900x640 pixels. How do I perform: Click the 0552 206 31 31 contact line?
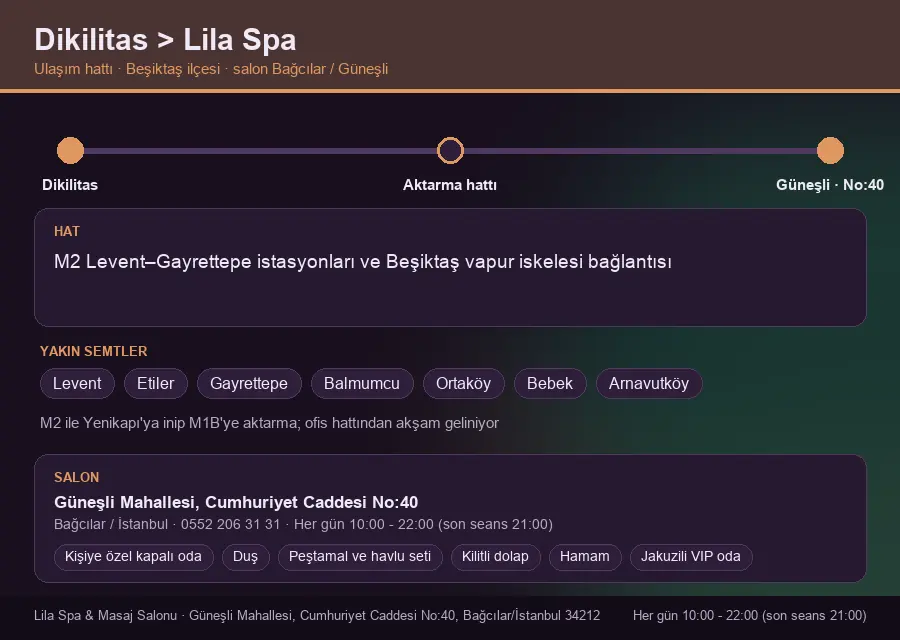click(303, 525)
